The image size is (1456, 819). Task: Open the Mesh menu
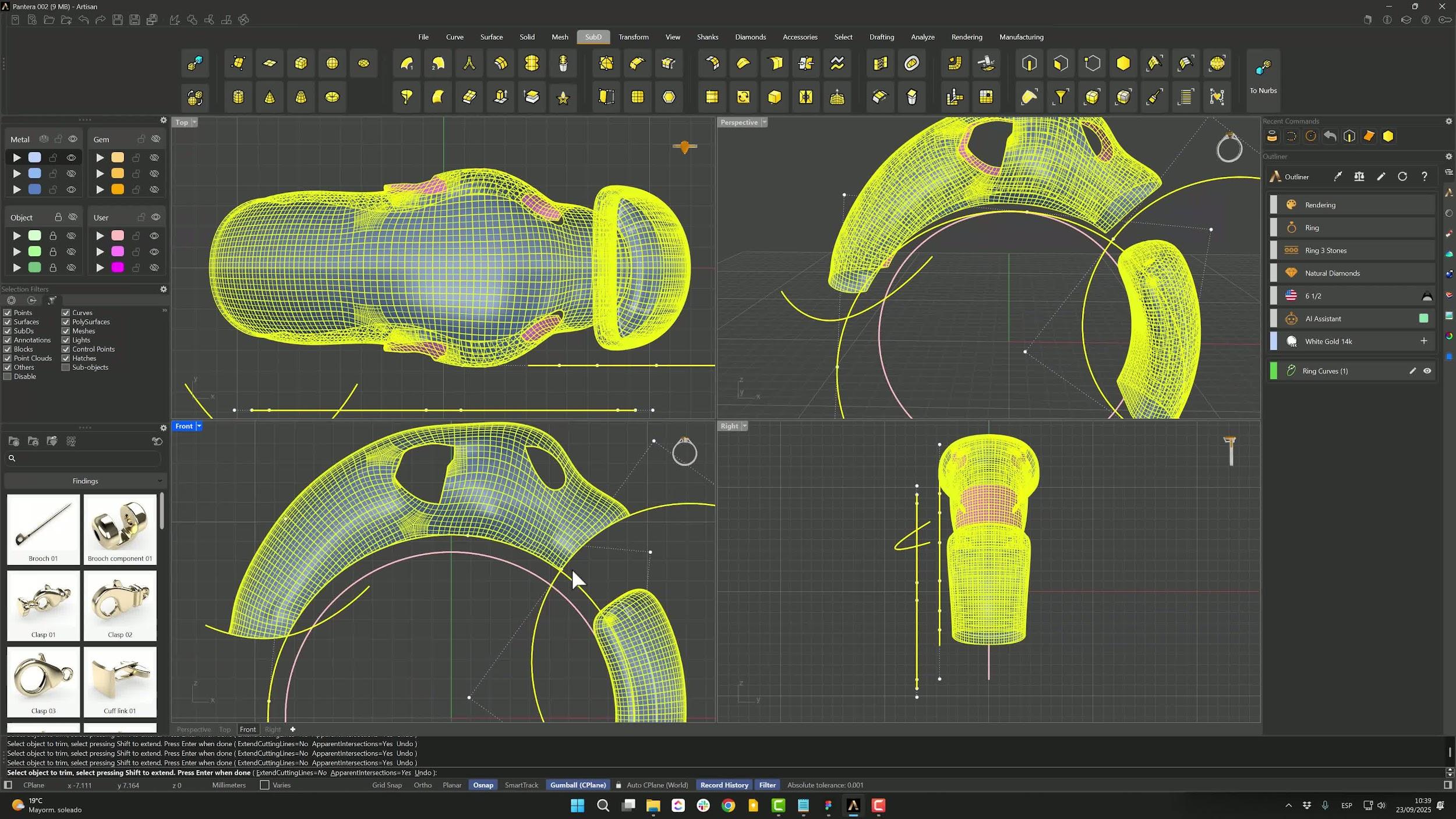tap(560, 37)
